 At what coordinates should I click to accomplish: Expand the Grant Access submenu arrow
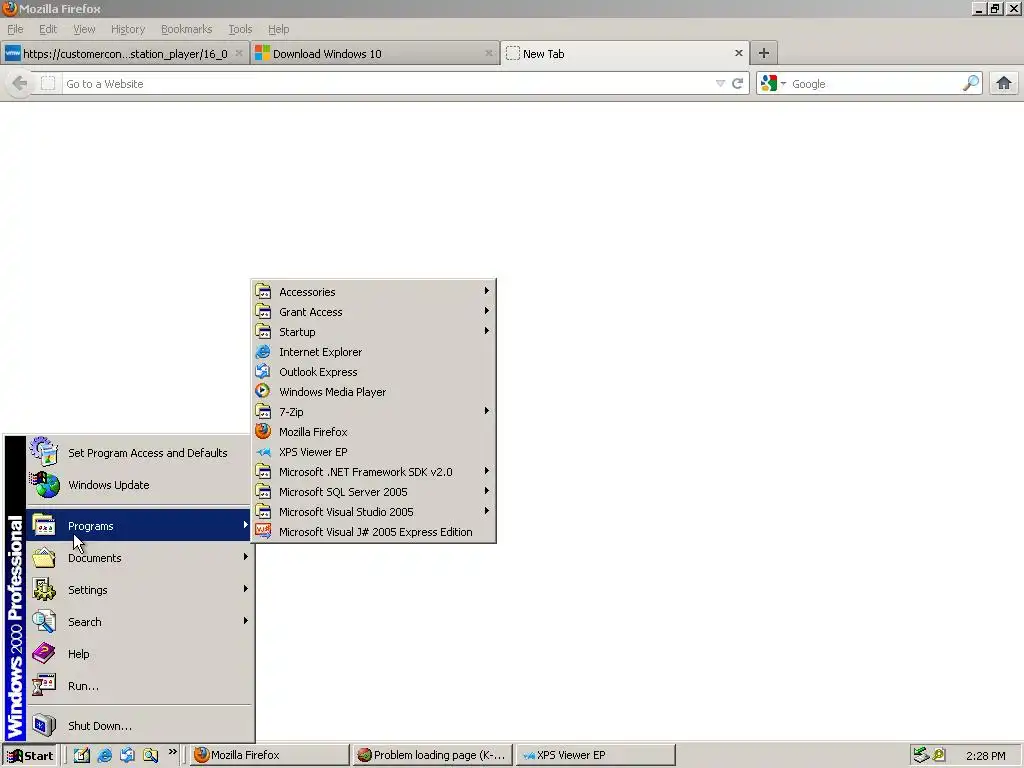[x=487, y=311]
